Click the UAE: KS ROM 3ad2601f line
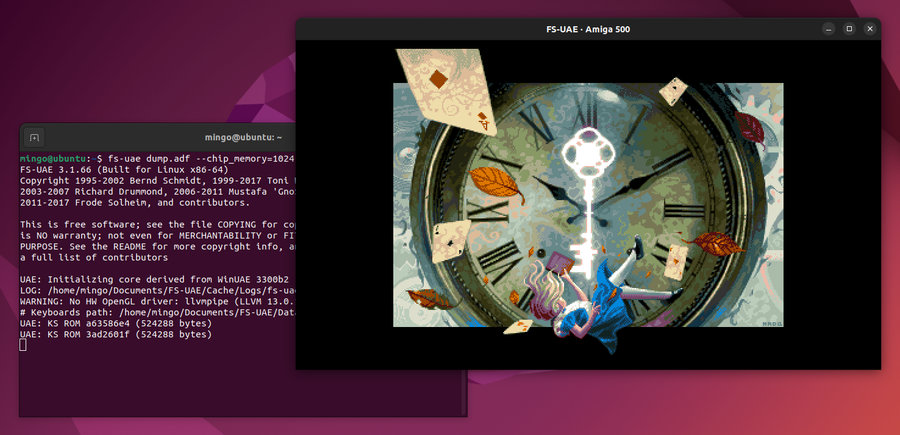The image size is (900, 435). 116,334
